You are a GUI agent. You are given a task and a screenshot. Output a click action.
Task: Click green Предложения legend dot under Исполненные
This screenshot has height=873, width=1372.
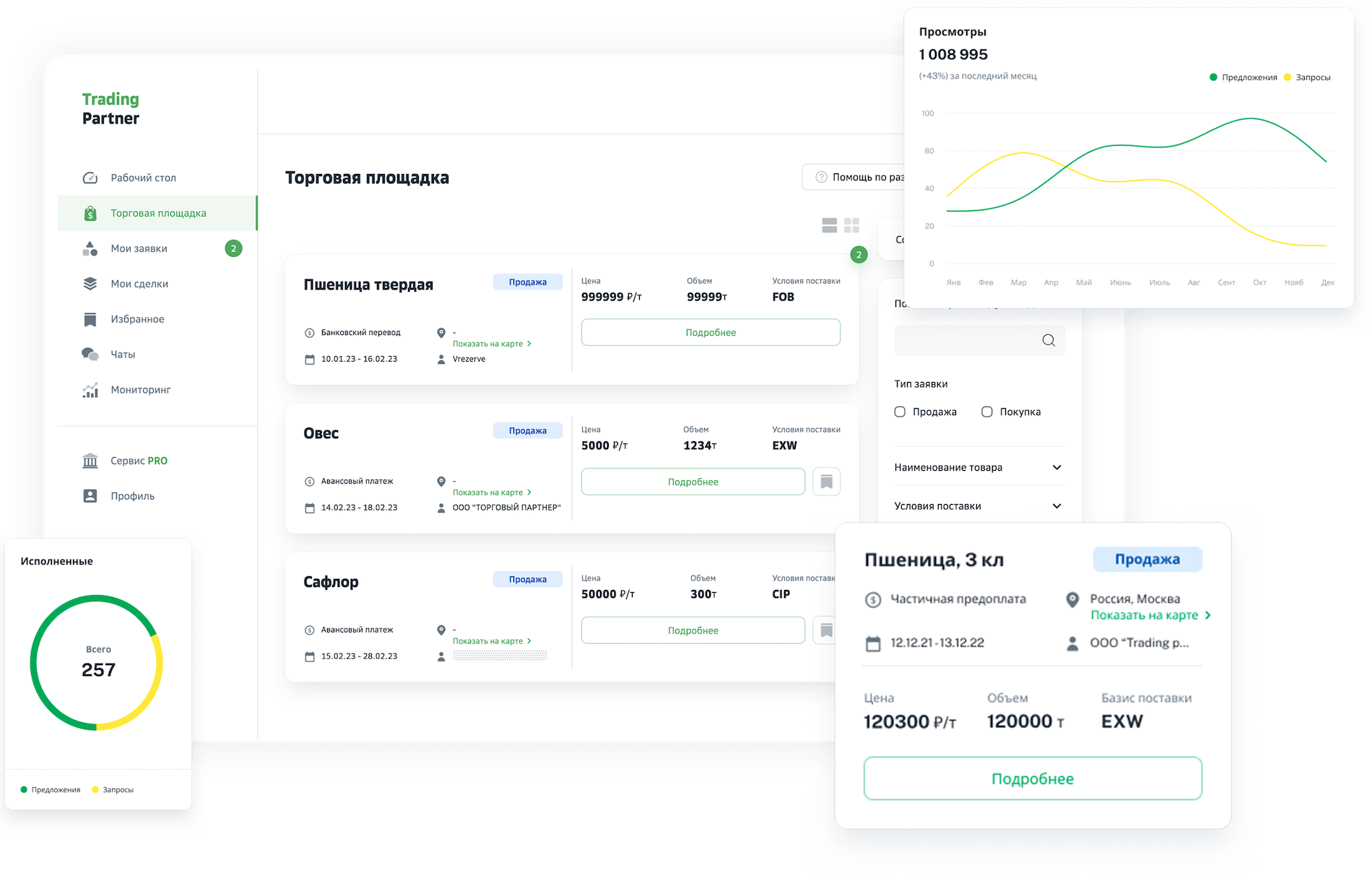coord(24,790)
